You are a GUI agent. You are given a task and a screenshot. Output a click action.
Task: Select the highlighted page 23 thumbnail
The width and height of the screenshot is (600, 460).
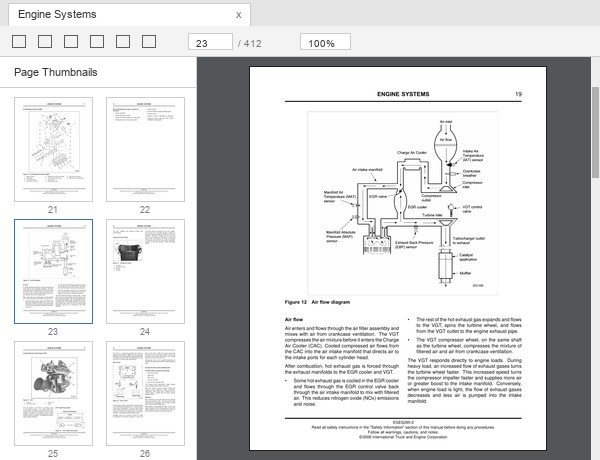(x=54, y=271)
